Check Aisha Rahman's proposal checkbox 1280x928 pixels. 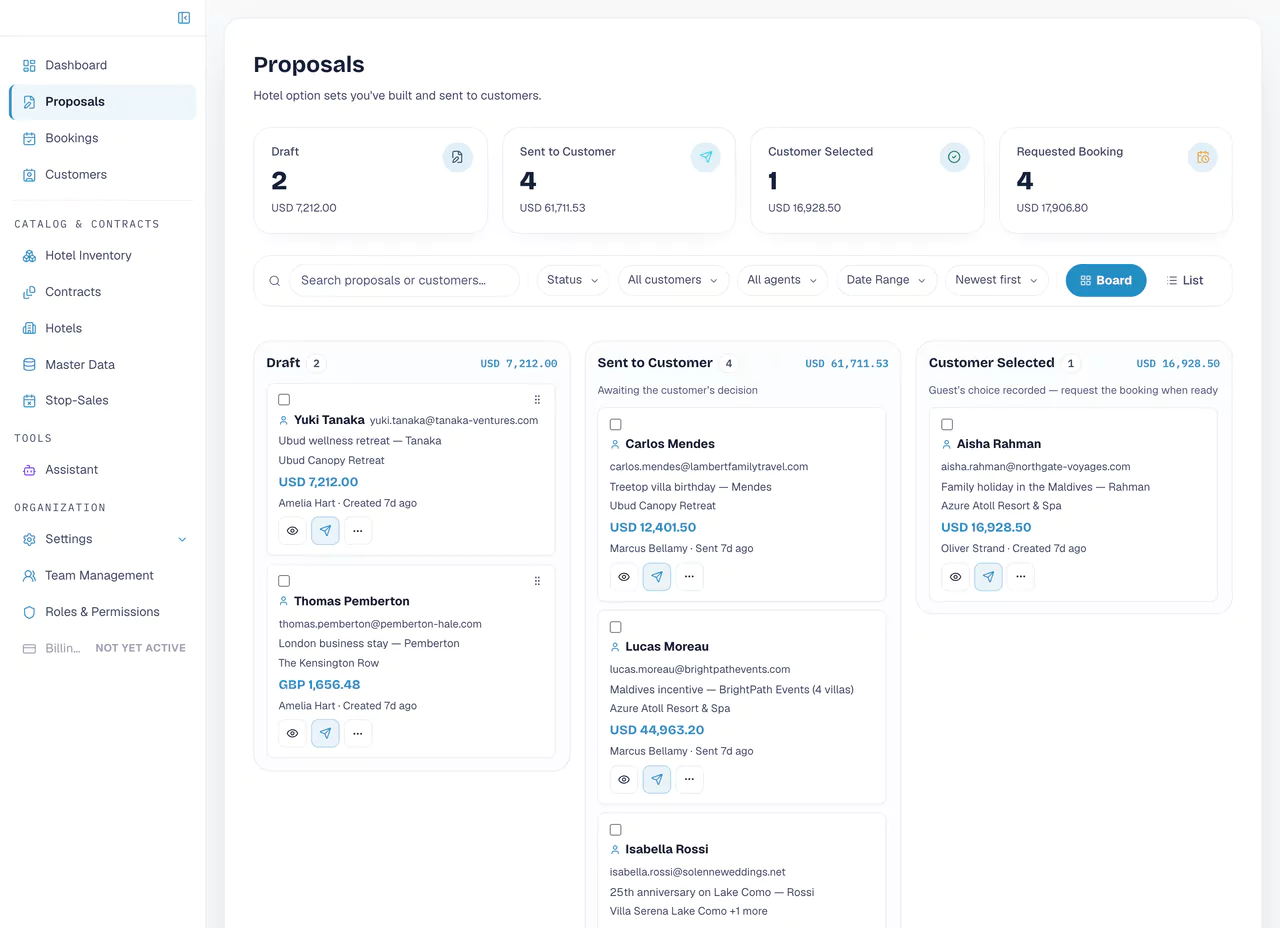pyautogui.click(x=947, y=425)
